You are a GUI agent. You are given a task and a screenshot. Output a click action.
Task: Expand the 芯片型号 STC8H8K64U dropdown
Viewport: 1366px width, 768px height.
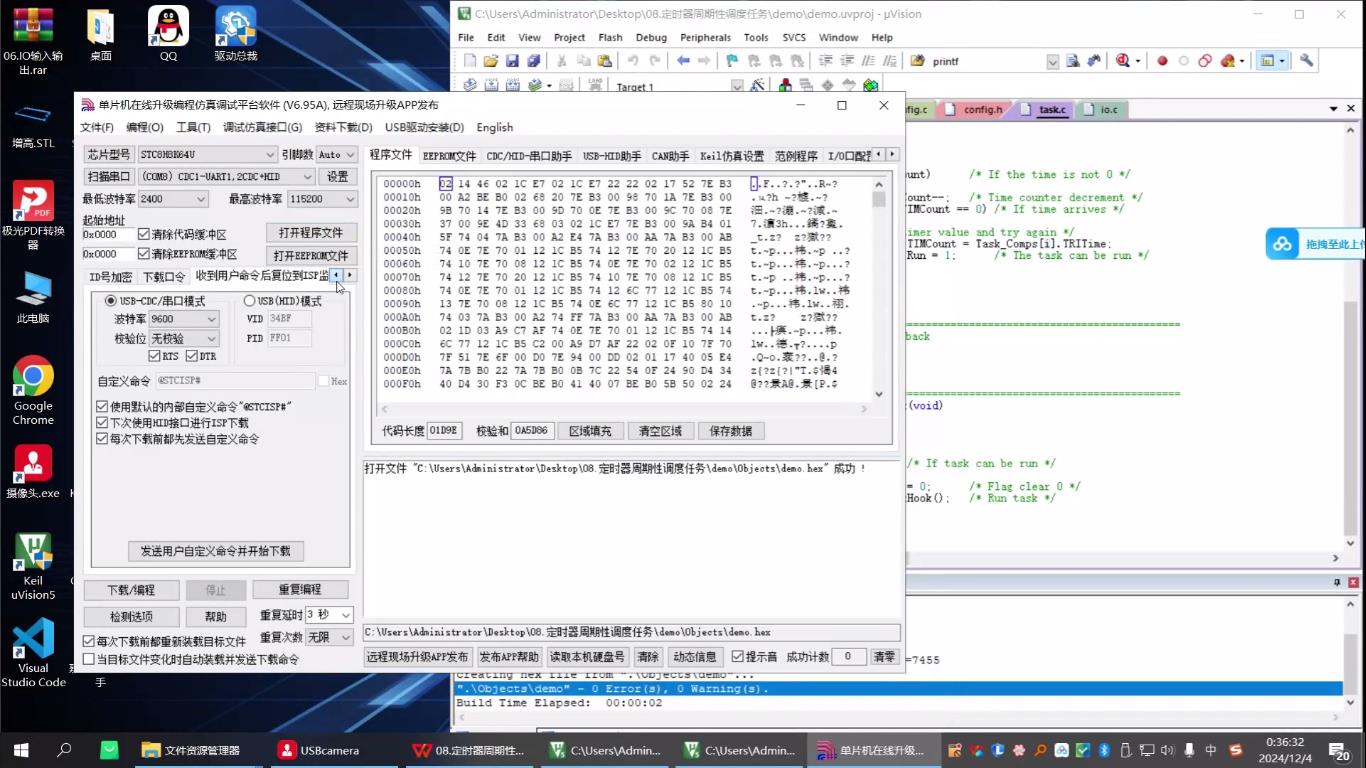point(270,155)
